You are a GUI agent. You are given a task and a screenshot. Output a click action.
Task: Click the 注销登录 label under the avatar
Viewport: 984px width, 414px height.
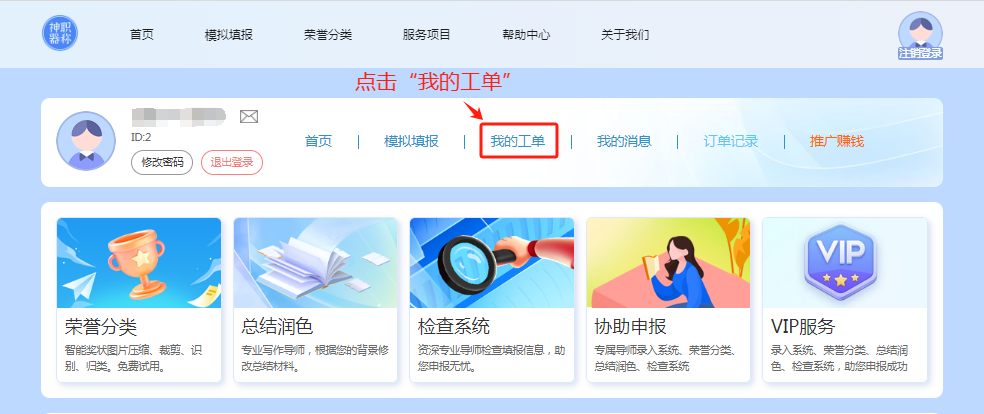(x=920, y=53)
